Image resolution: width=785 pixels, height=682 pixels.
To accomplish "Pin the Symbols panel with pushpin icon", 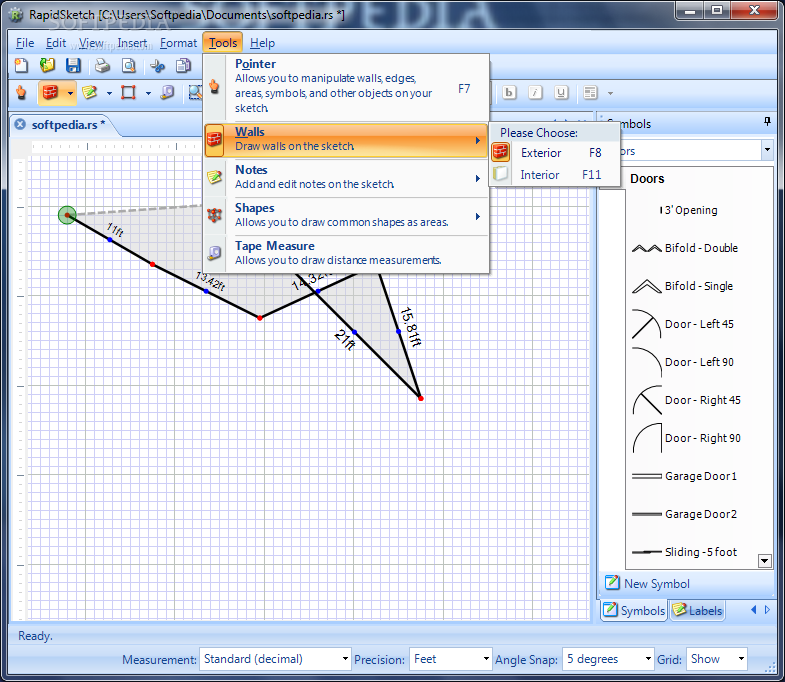I will (767, 122).
